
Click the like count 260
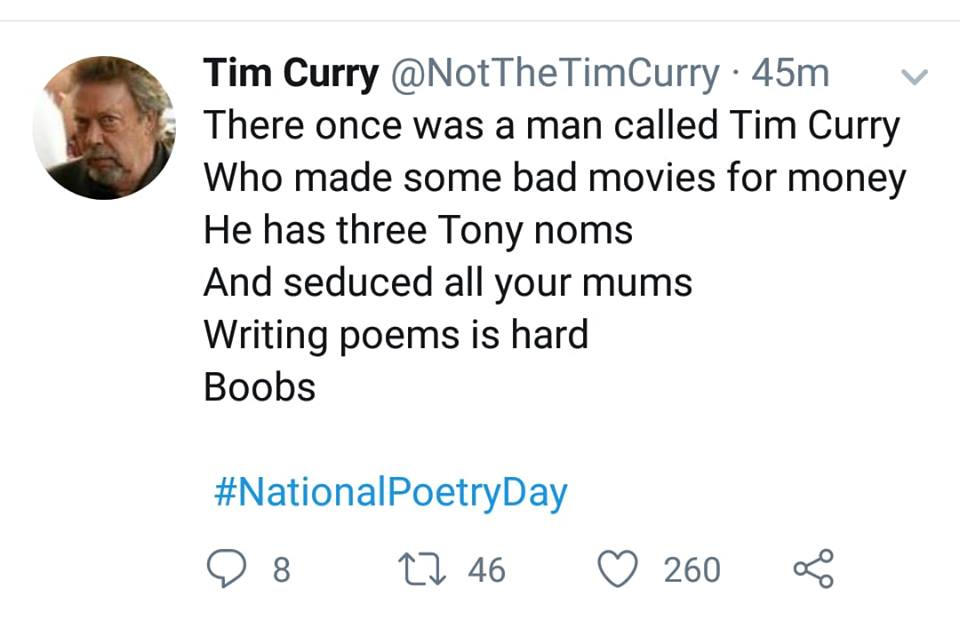click(x=692, y=570)
